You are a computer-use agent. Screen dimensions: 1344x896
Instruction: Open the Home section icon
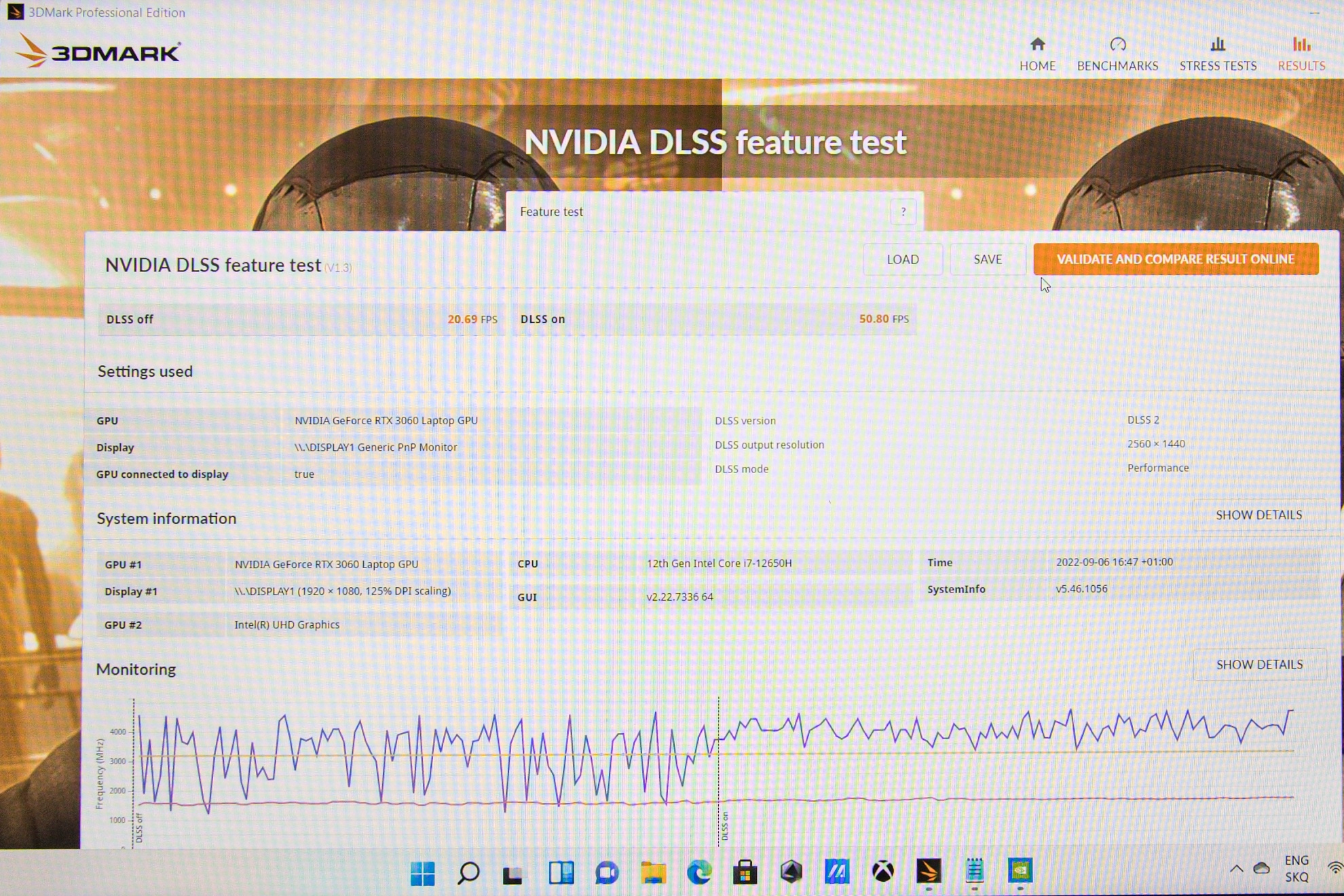pyautogui.click(x=1037, y=45)
